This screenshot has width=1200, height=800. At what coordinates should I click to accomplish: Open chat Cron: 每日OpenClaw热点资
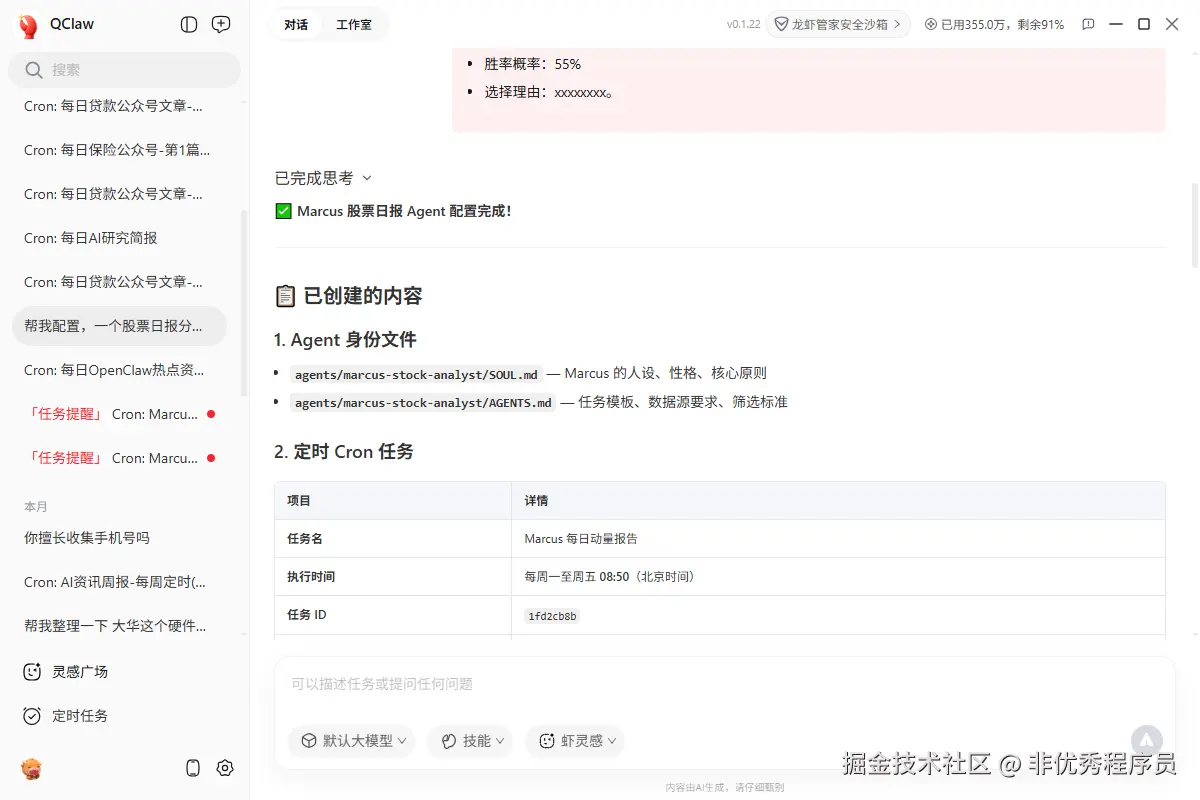pyautogui.click(x=119, y=370)
